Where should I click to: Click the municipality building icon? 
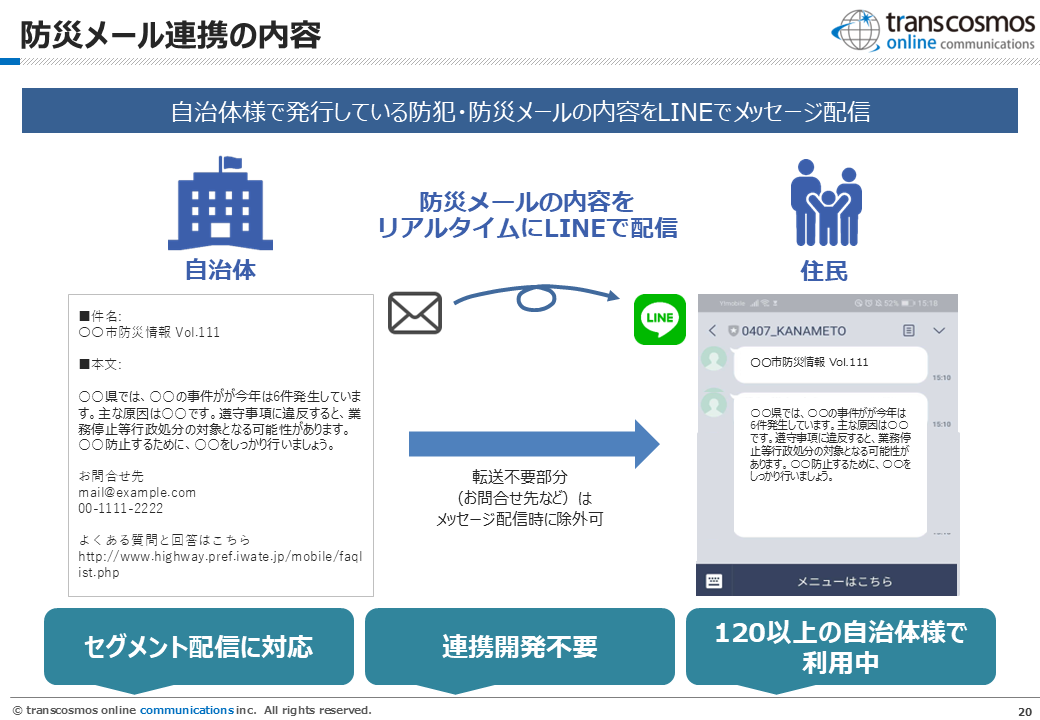point(220,203)
